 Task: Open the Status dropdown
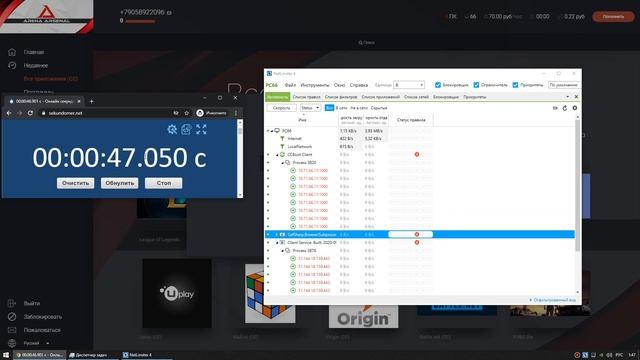(x=310, y=108)
